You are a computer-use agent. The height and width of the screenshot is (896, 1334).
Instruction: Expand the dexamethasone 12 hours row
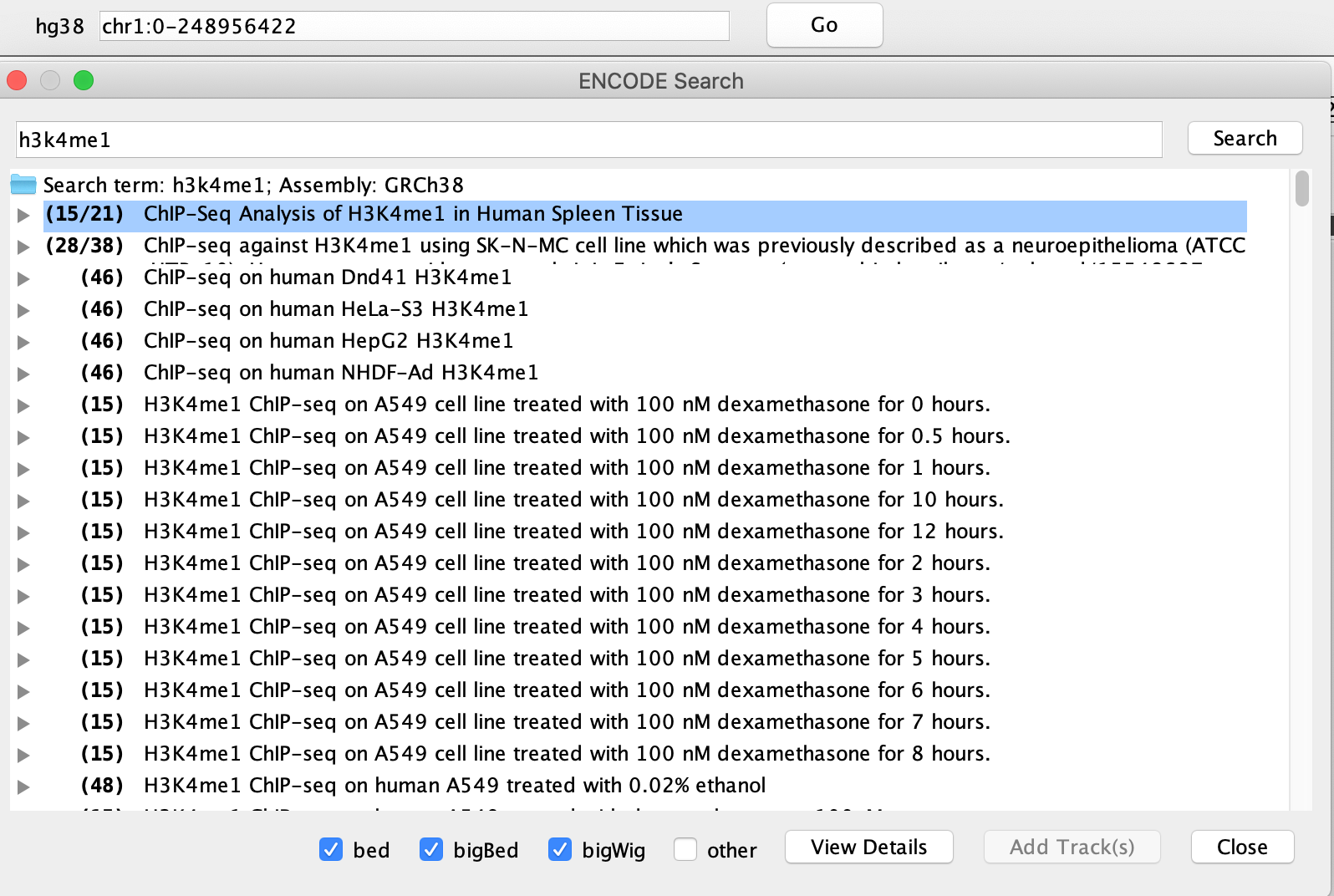23,532
